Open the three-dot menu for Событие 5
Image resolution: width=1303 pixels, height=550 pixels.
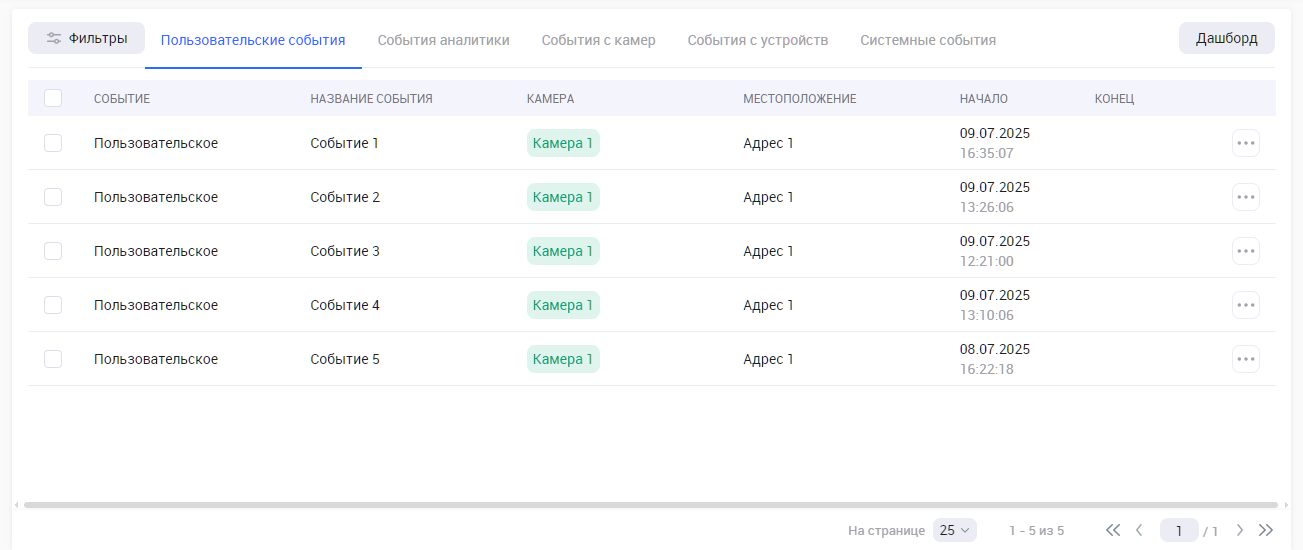1245,359
